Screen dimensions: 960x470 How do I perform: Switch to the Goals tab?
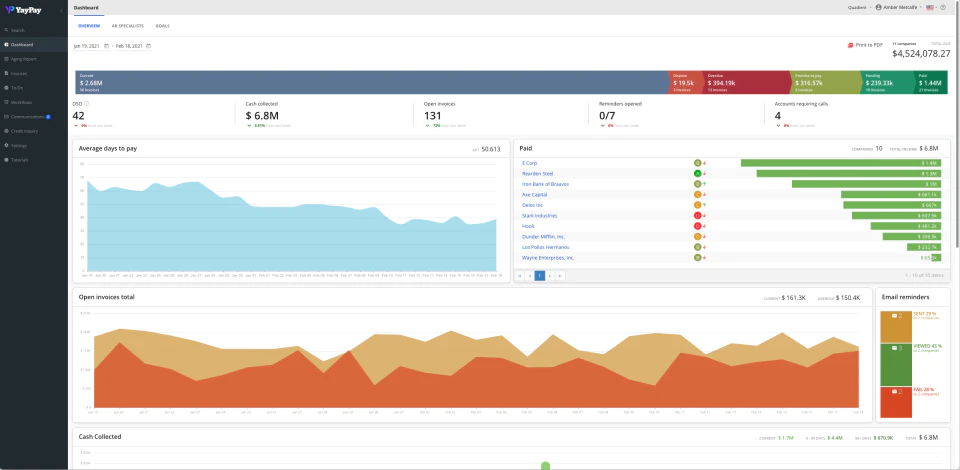point(162,26)
